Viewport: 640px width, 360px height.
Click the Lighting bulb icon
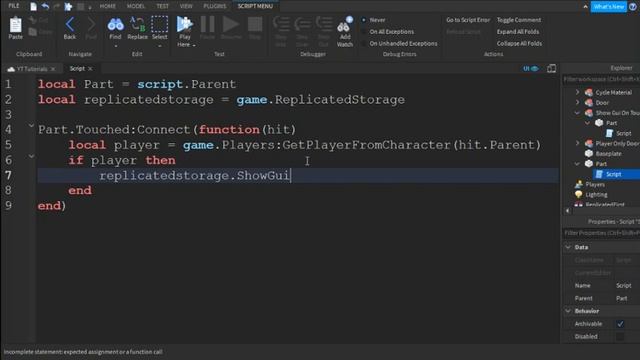point(579,195)
